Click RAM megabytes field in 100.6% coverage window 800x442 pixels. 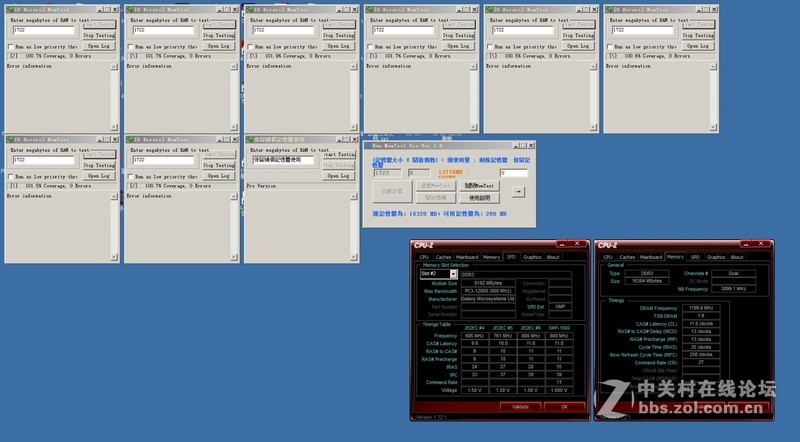click(x=643, y=30)
